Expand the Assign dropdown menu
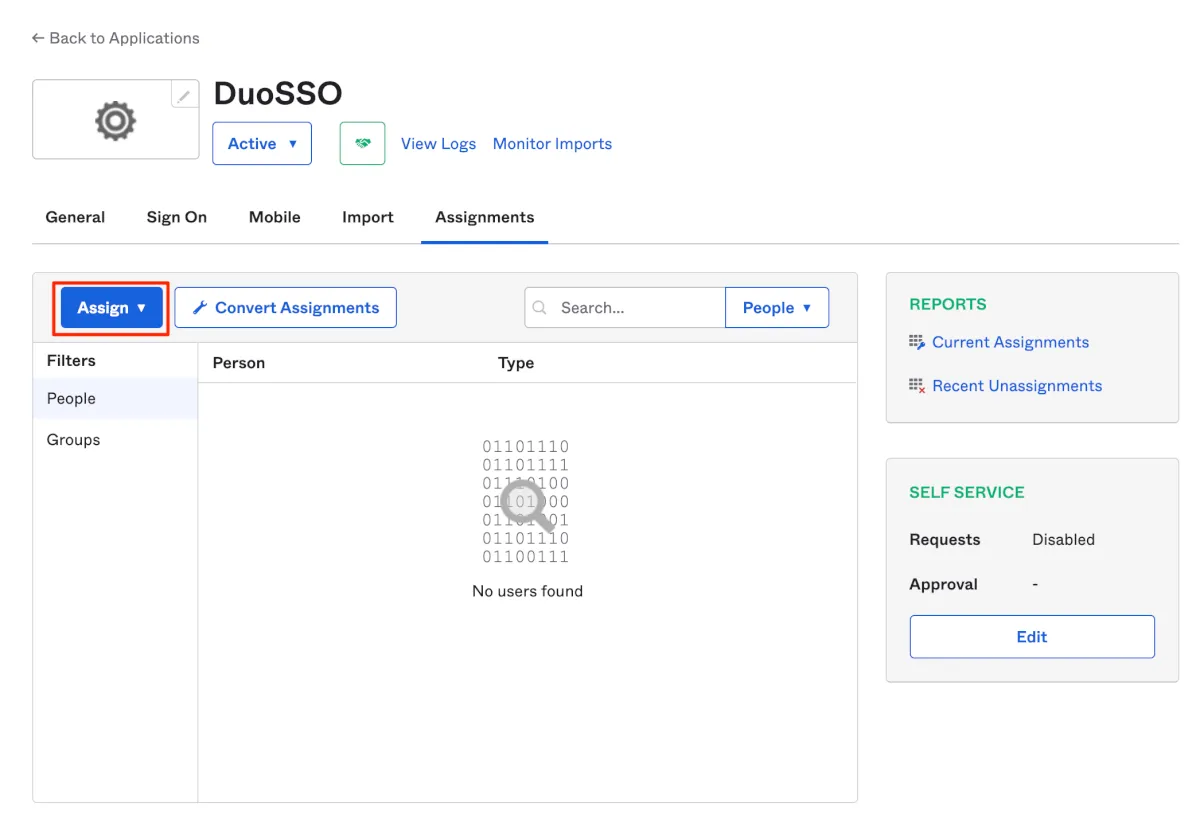This screenshot has width=1200, height=818. [112, 308]
